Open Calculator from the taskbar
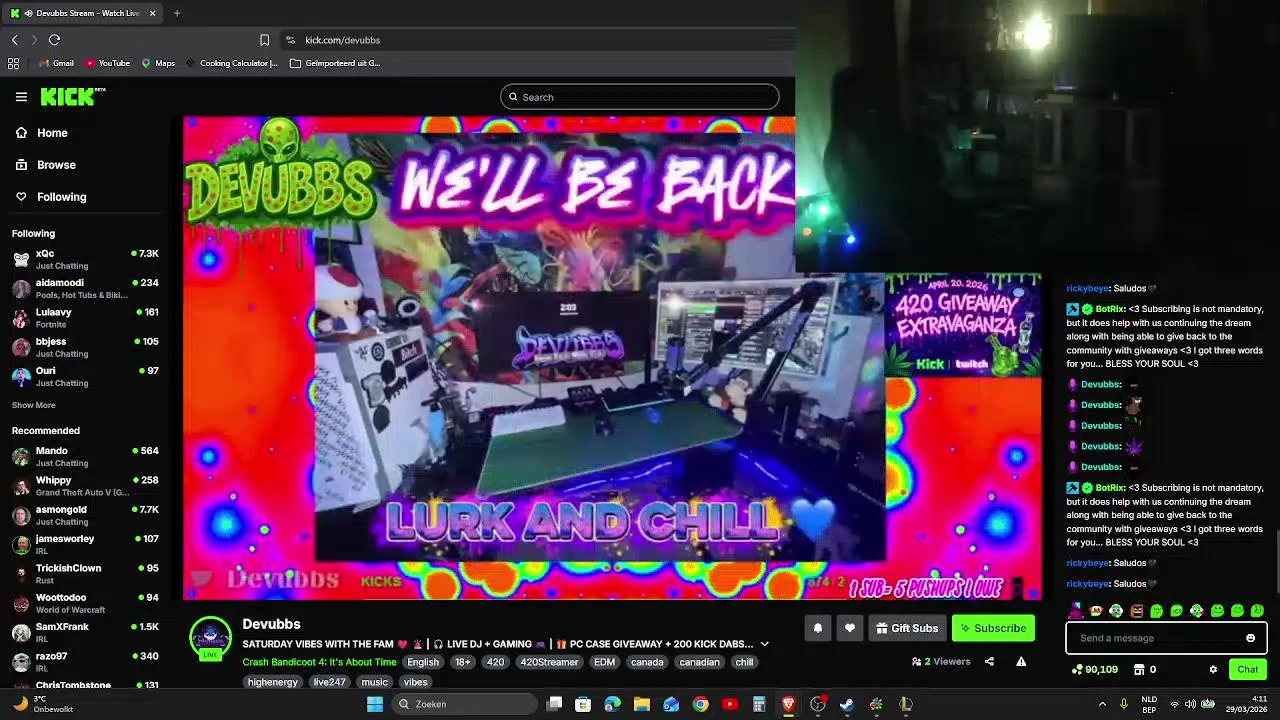This screenshot has height=720, width=1280. (759, 704)
